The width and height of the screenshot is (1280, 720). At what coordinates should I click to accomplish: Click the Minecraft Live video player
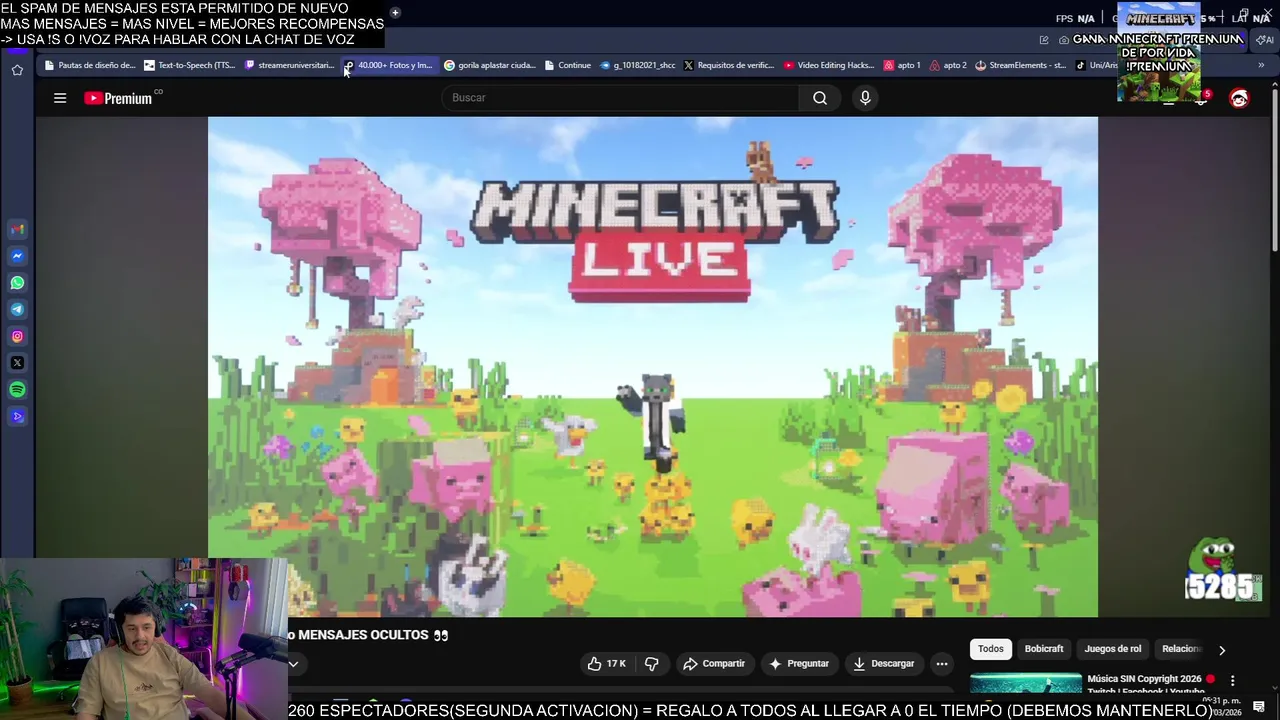652,367
